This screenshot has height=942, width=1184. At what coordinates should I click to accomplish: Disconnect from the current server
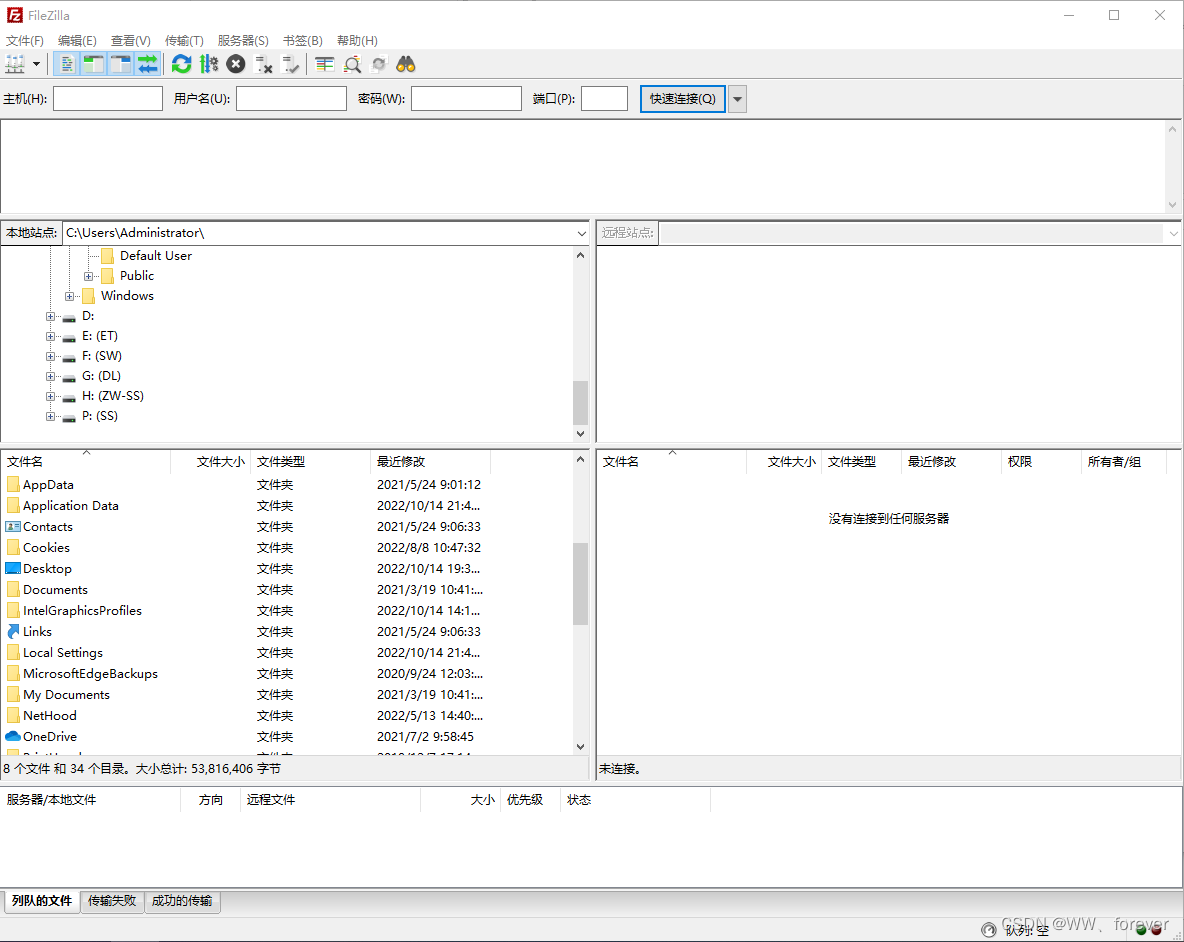[x=264, y=64]
